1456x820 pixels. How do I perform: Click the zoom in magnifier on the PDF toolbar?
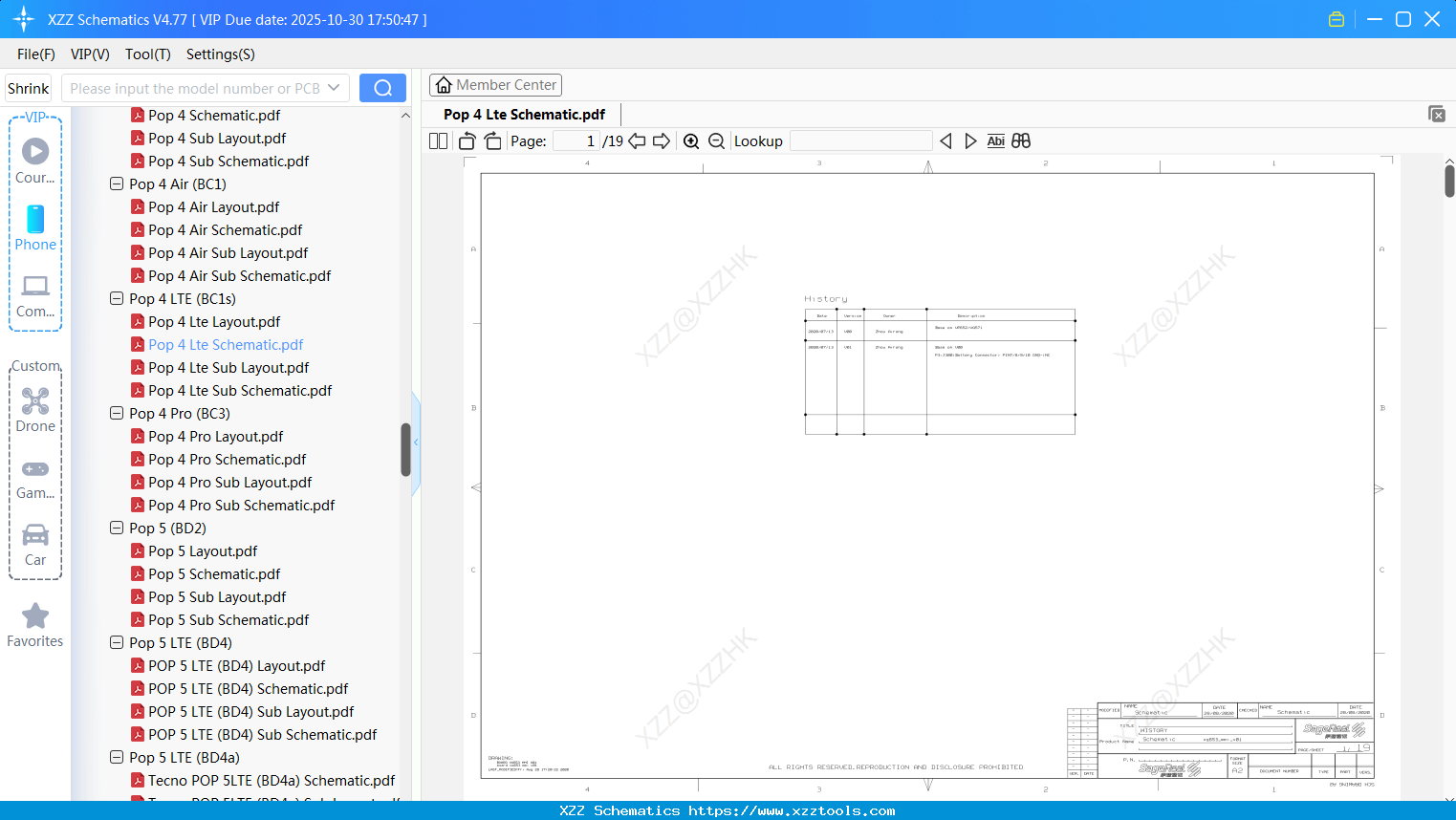point(690,140)
